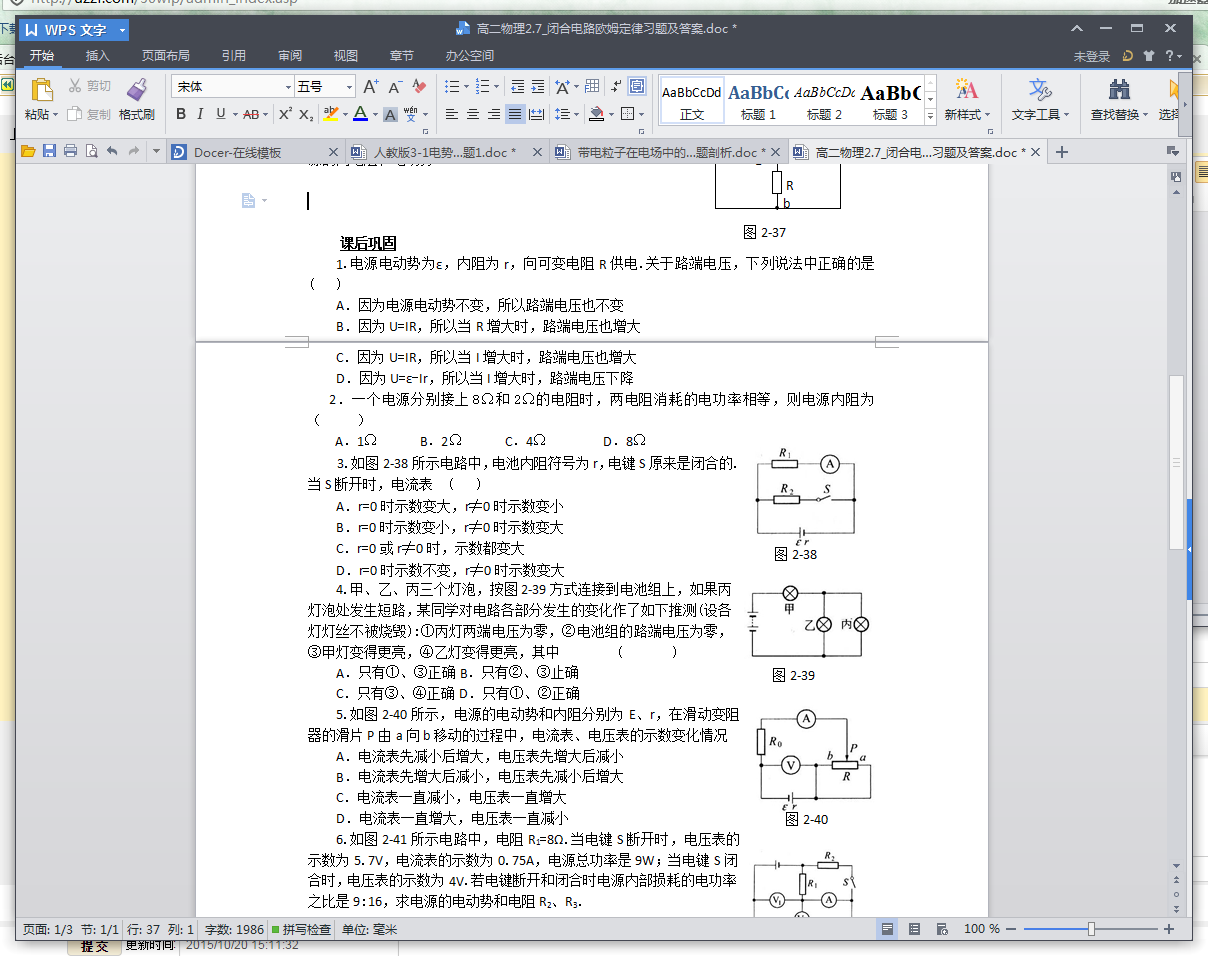Viewport: 1208px width, 956px height.
Task: Open Print Preview from quick toolbar
Action: coord(91,152)
